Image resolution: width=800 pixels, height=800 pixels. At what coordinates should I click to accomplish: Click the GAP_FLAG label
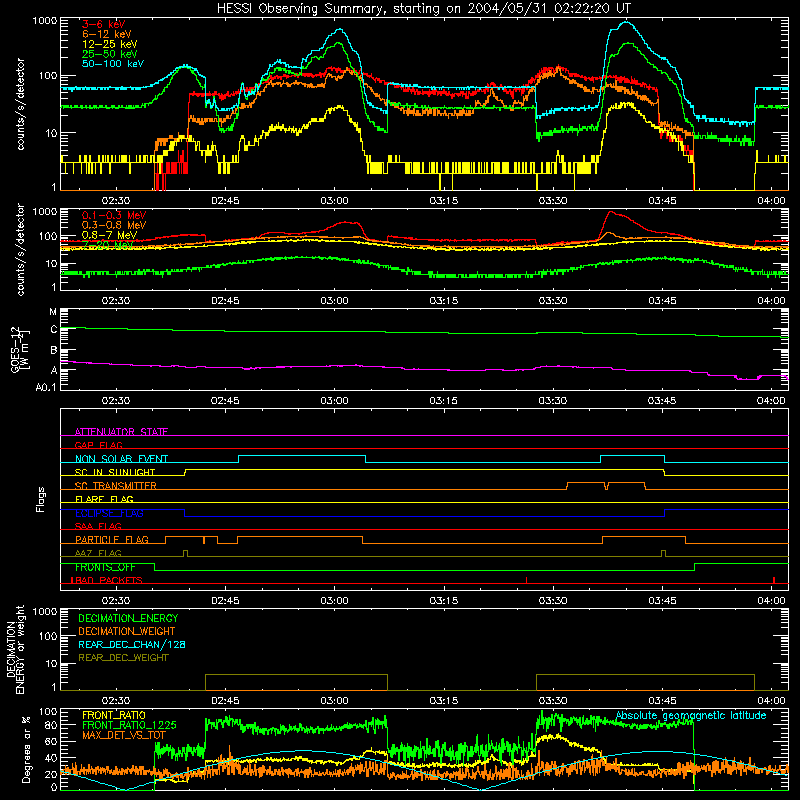coord(98,445)
